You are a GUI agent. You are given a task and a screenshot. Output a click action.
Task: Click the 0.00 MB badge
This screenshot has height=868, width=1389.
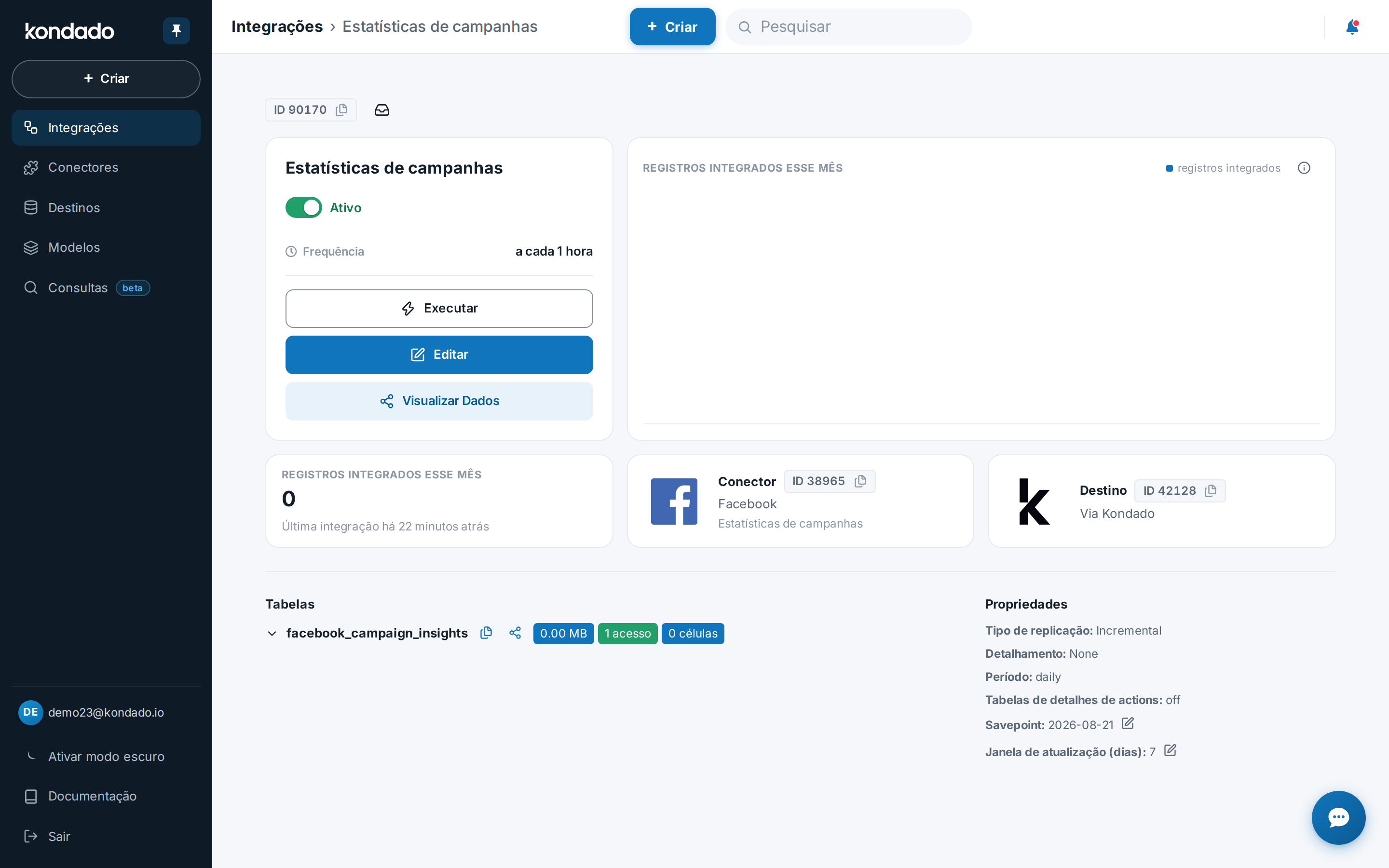pyautogui.click(x=563, y=633)
